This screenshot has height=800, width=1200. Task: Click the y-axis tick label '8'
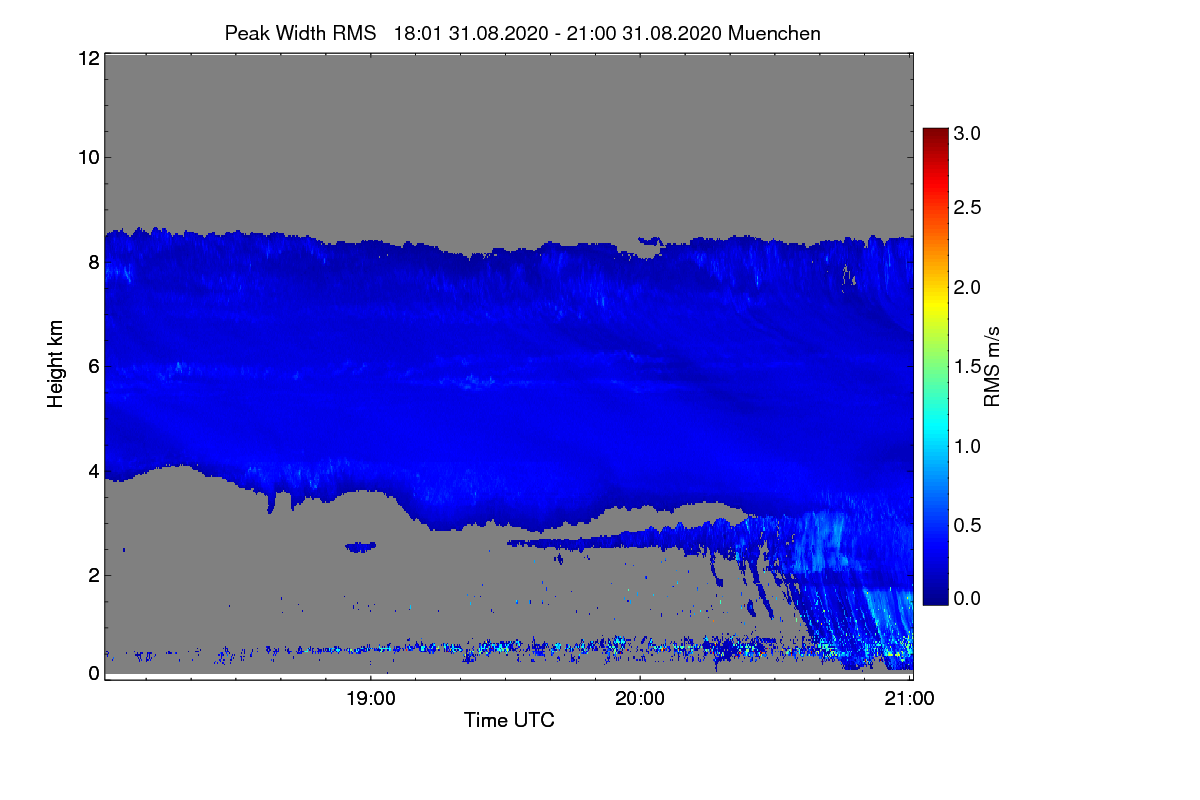point(93,262)
